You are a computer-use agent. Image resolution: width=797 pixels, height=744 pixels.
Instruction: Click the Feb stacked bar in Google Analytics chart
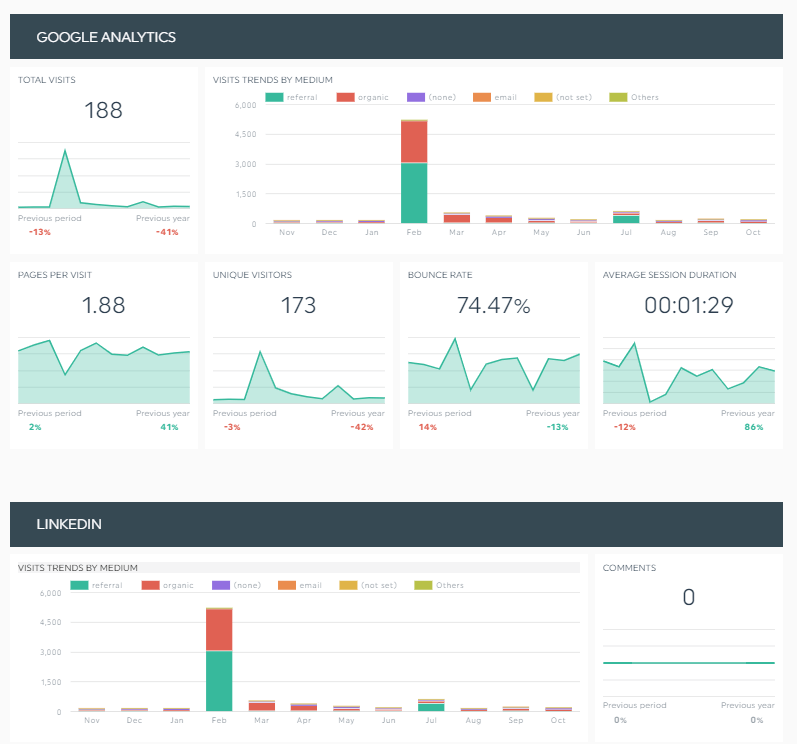pos(414,171)
